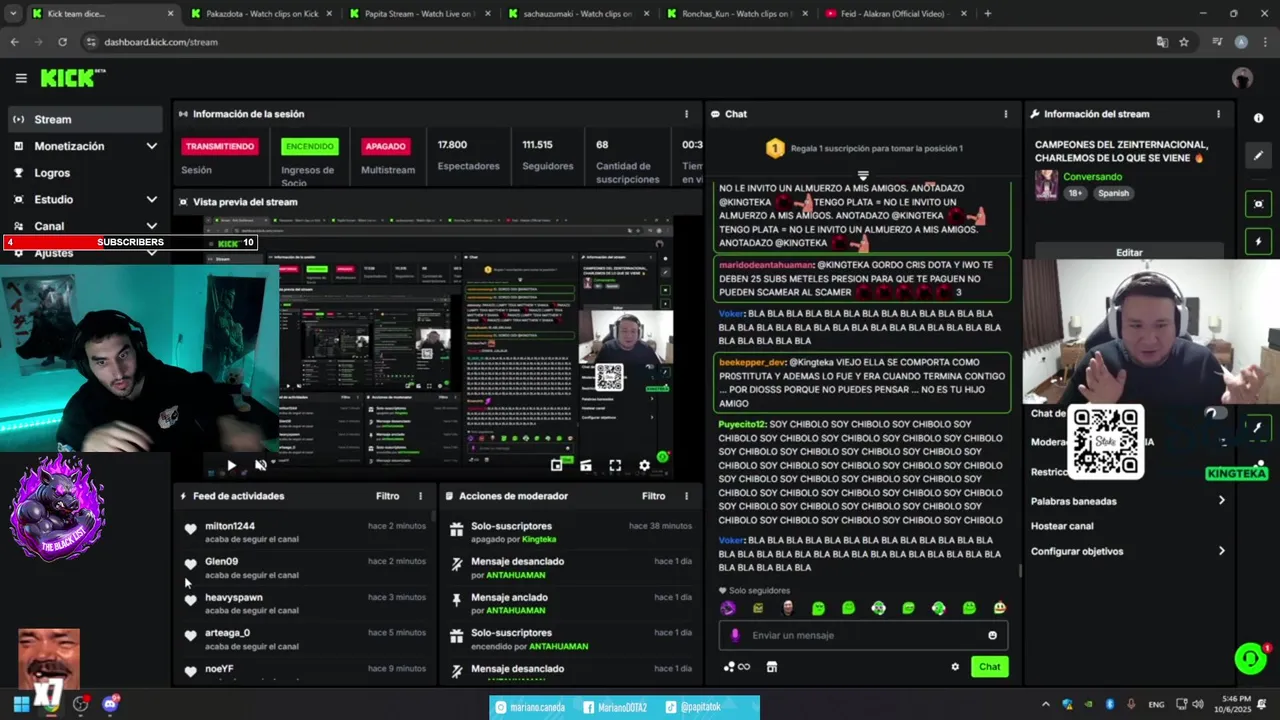Open Filtro in Acciones de moderador
The width and height of the screenshot is (1280, 720).
click(x=653, y=496)
